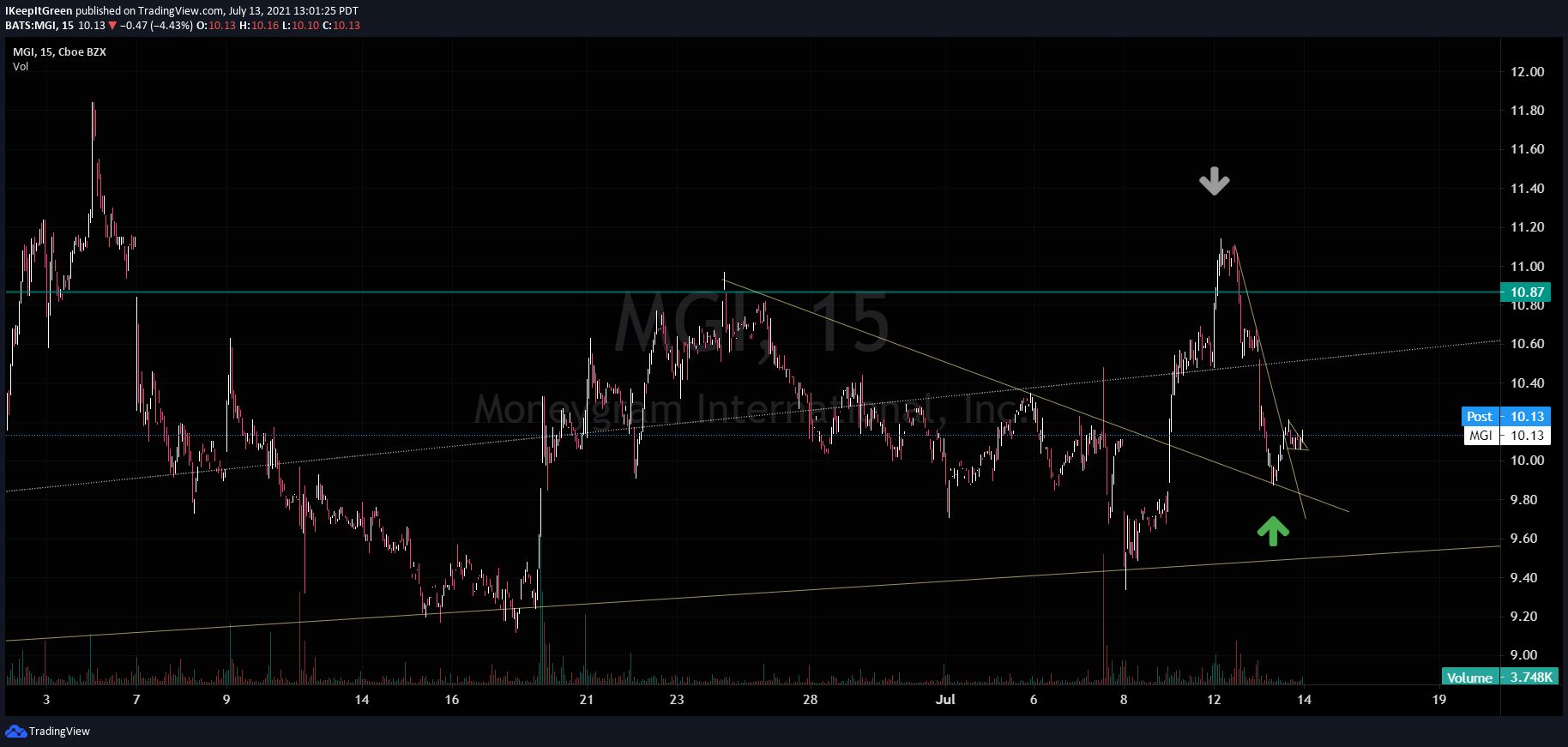Click the '23' date axis label
Viewport: 1568px width, 747px height.
(677, 699)
